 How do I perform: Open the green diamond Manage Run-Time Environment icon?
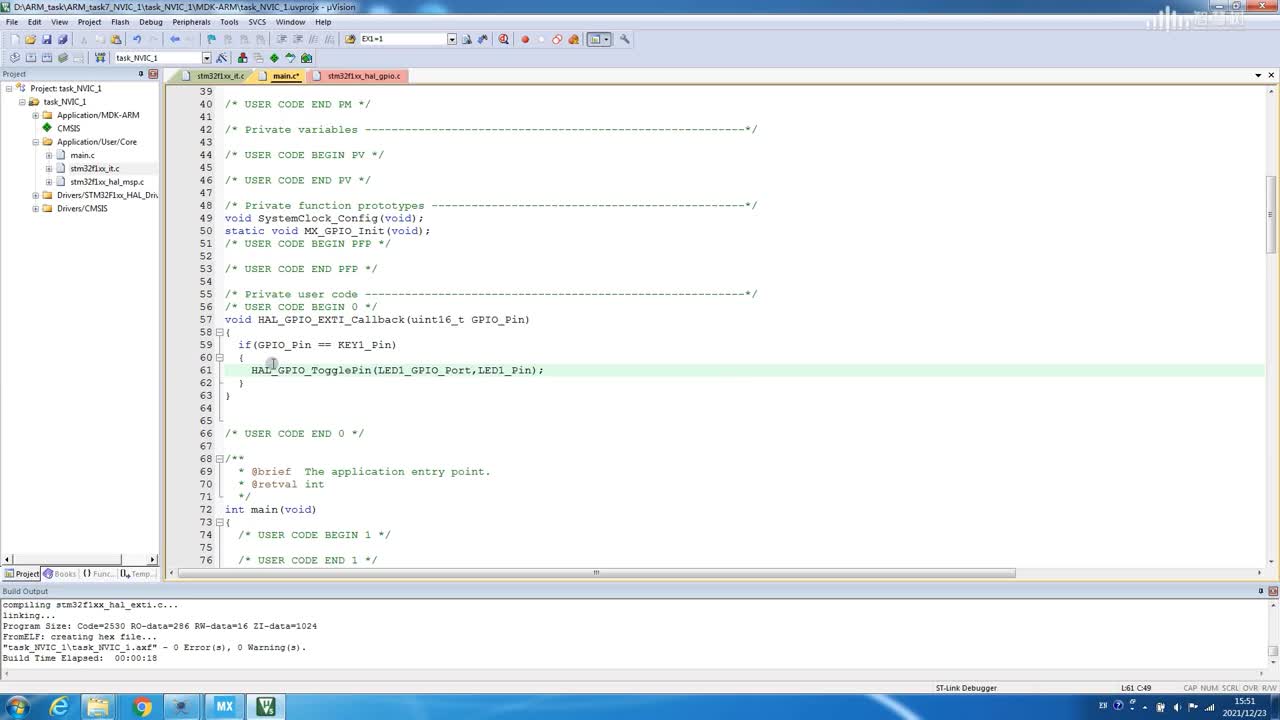(274, 58)
